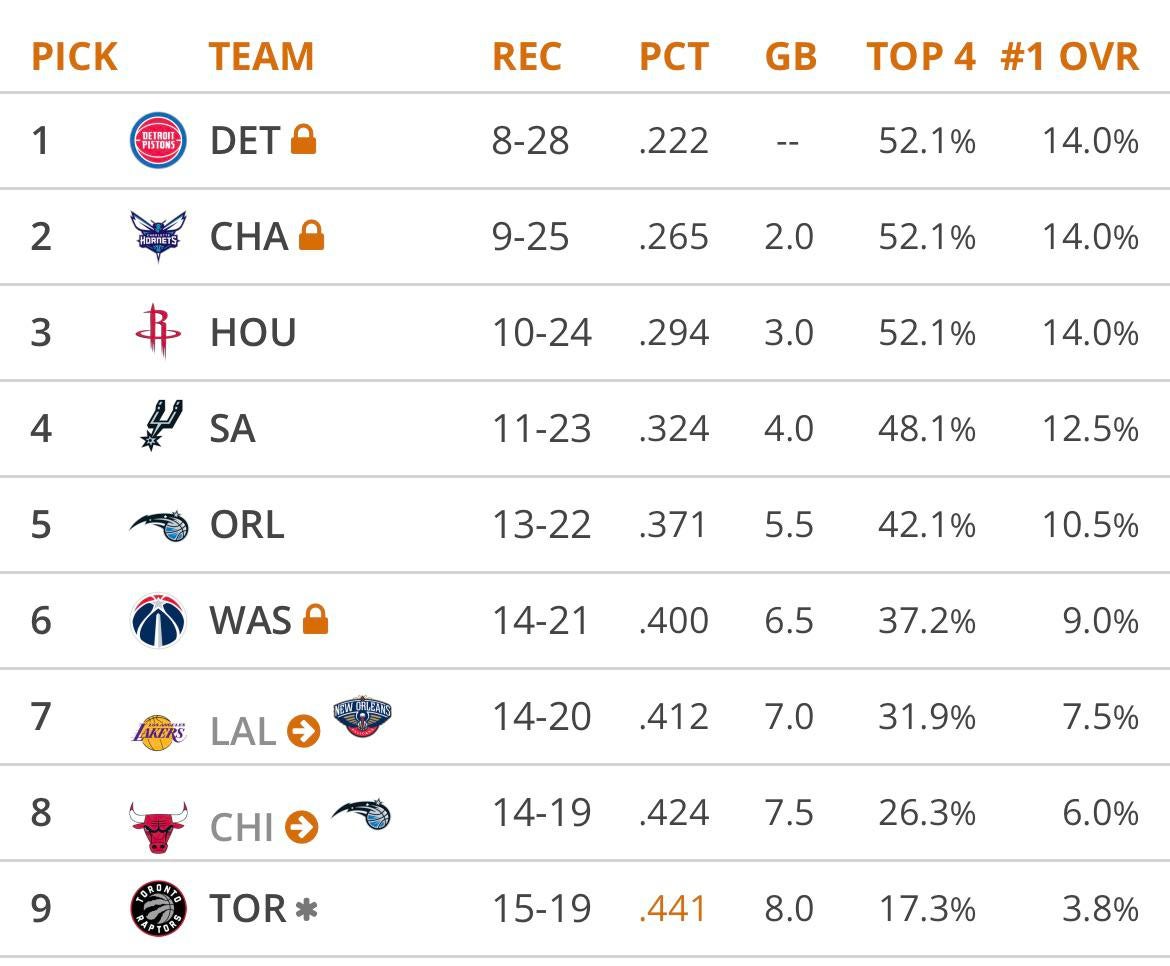Click the lock icon next to DET
Image resolution: width=1170 pixels, height=966 pixels.
303,140
